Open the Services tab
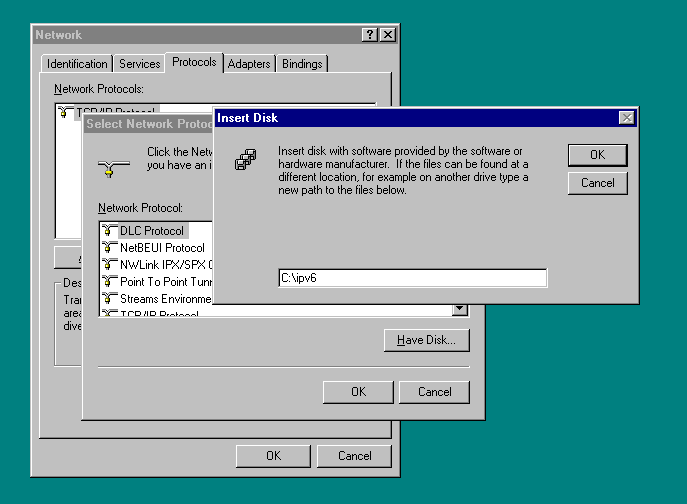The width and height of the screenshot is (687, 504). [139, 64]
